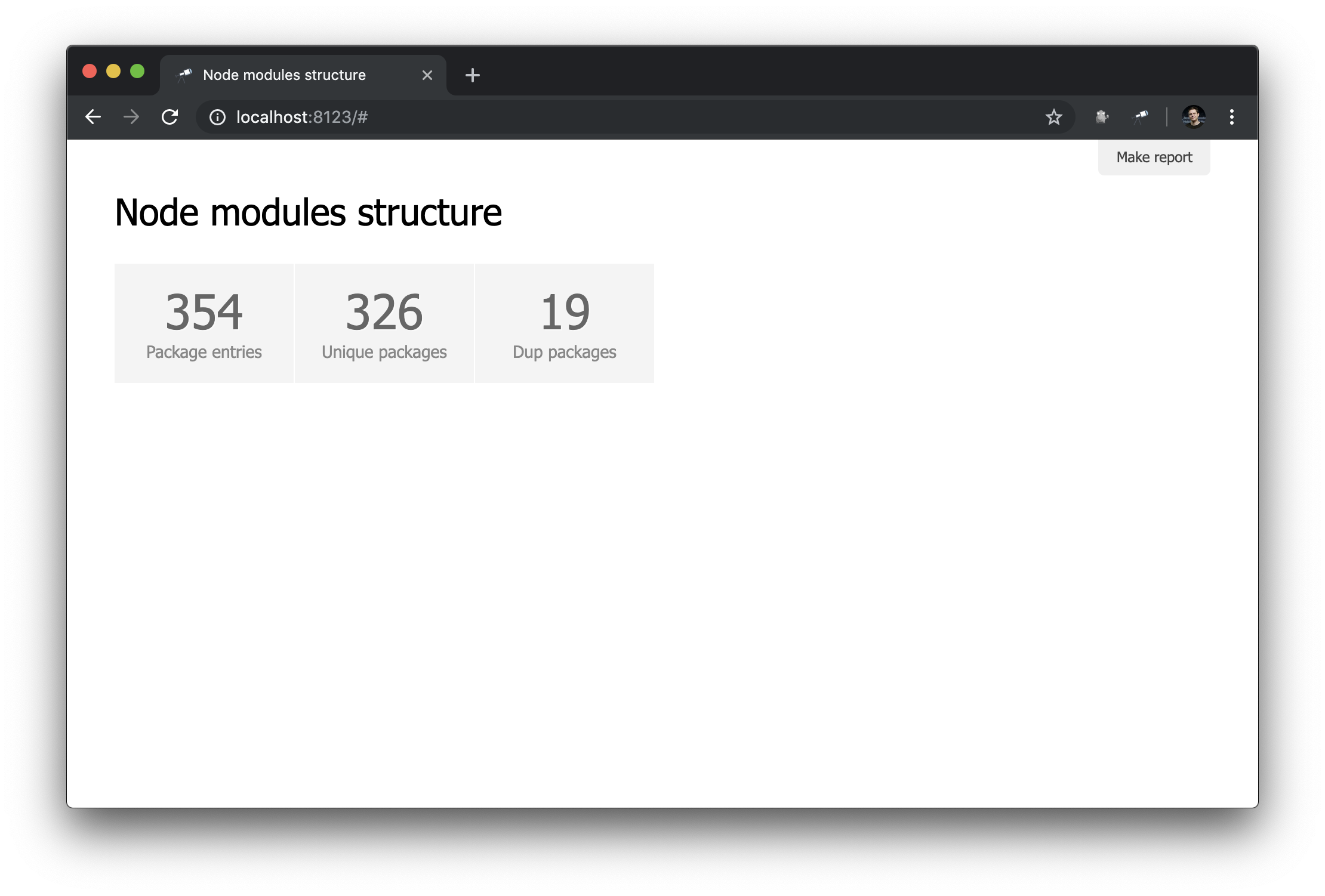Select the Node modules structure tab
1325x896 pixels.
(x=284, y=75)
